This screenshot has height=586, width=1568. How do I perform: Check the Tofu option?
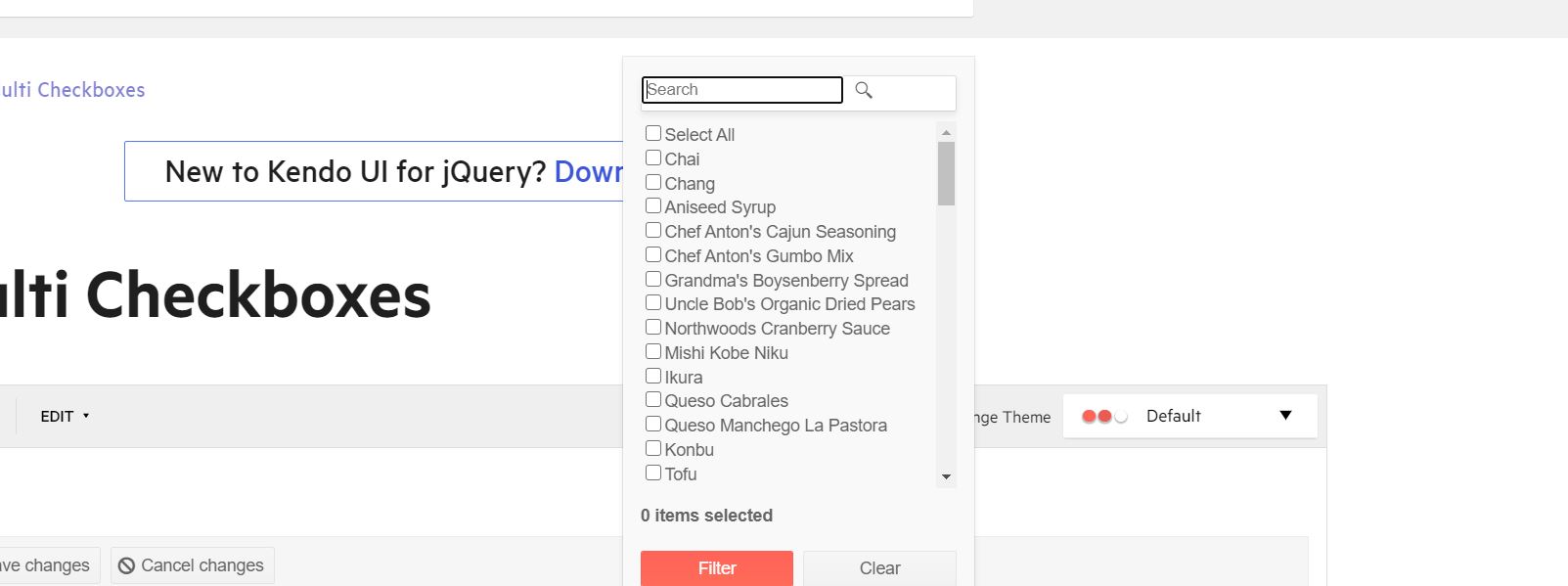653,473
